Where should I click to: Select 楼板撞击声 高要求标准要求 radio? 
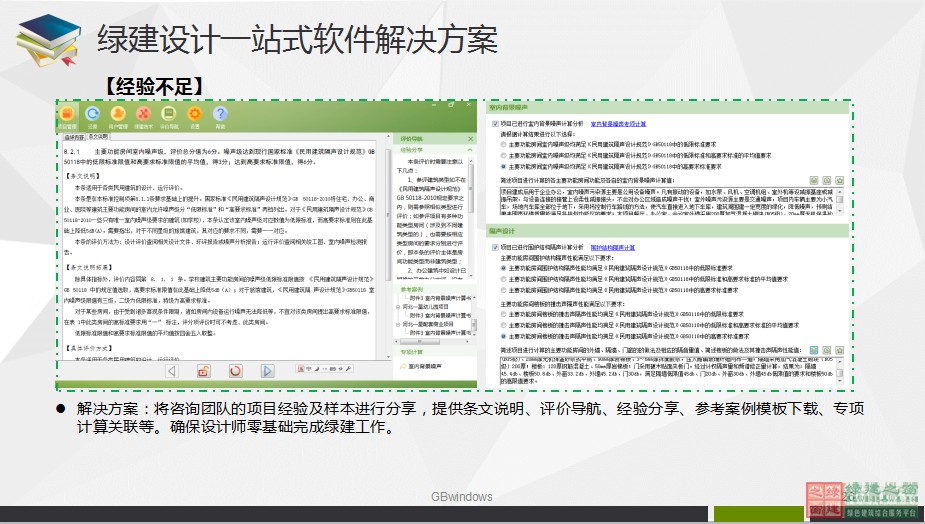503,336
